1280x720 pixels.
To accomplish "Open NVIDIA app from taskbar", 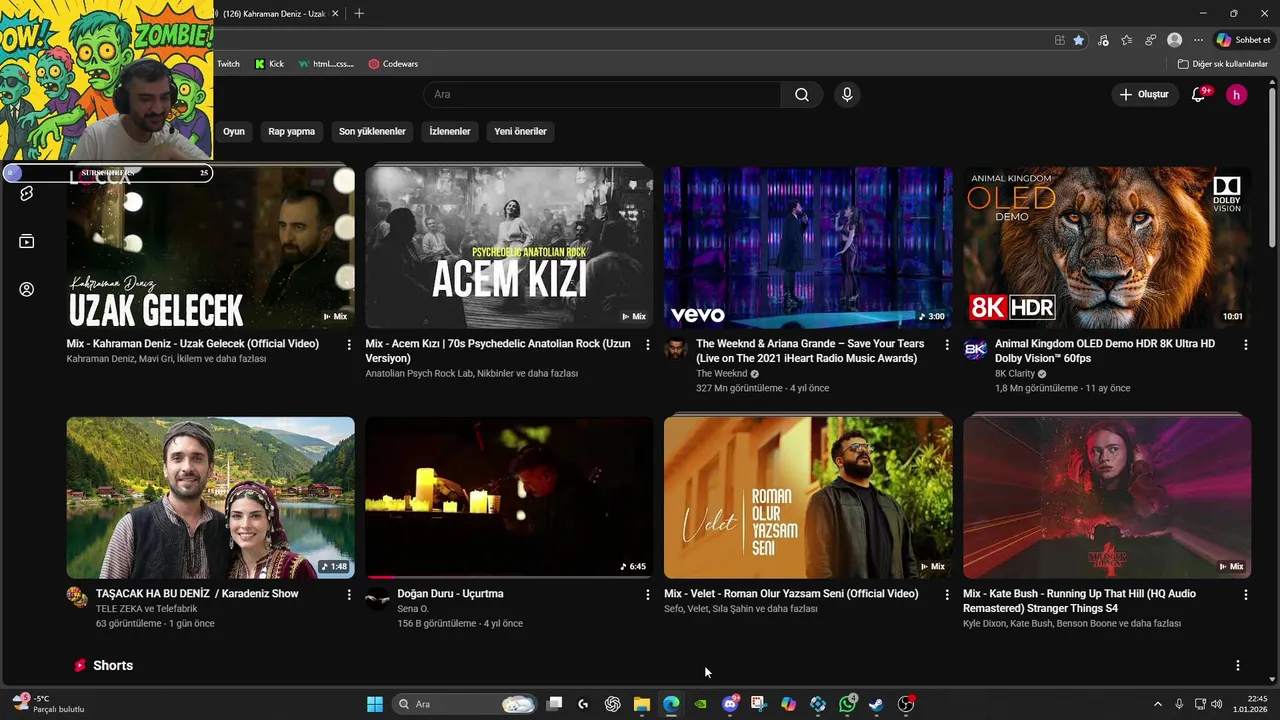I will coord(701,704).
